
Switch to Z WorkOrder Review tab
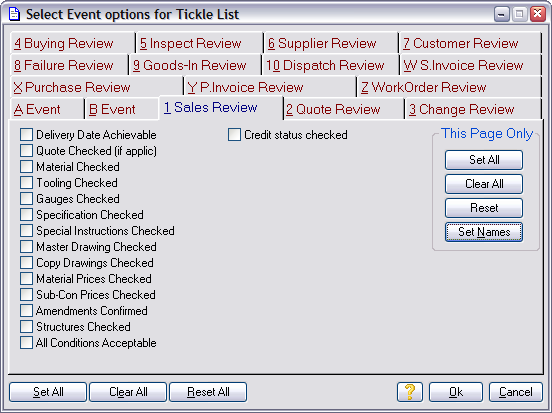click(x=449, y=87)
